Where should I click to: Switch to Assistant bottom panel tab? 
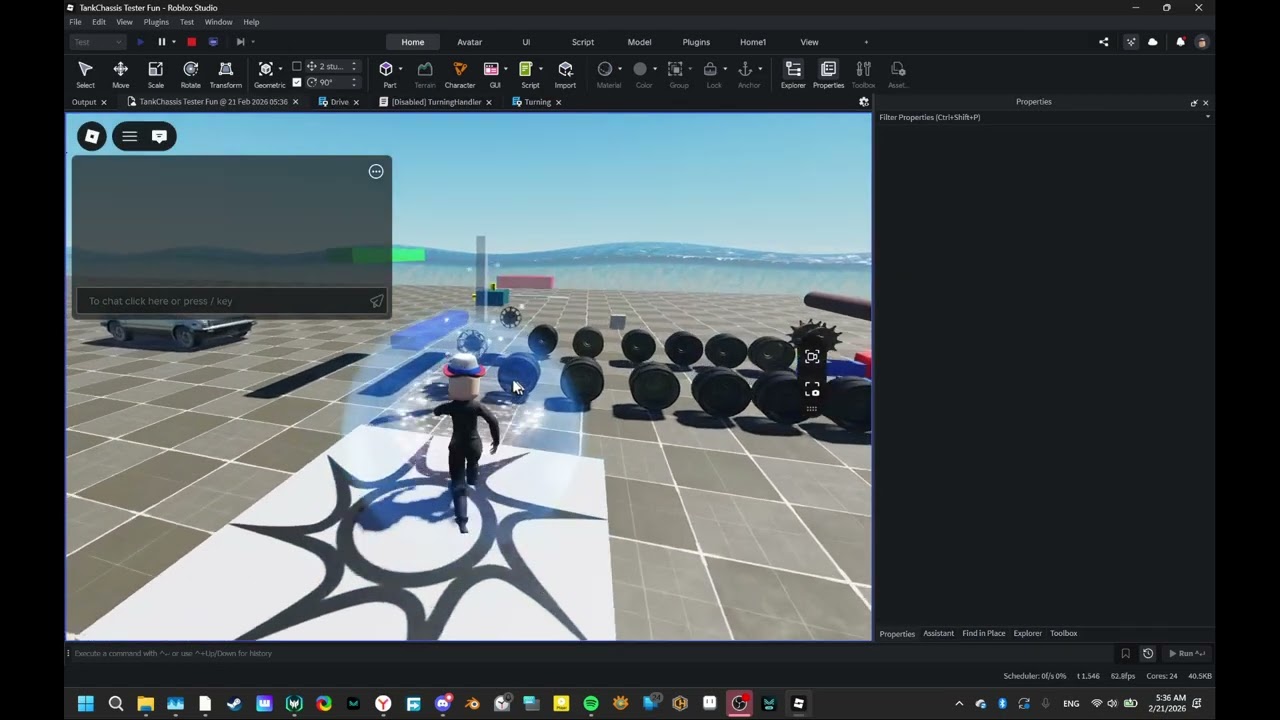click(x=938, y=633)
